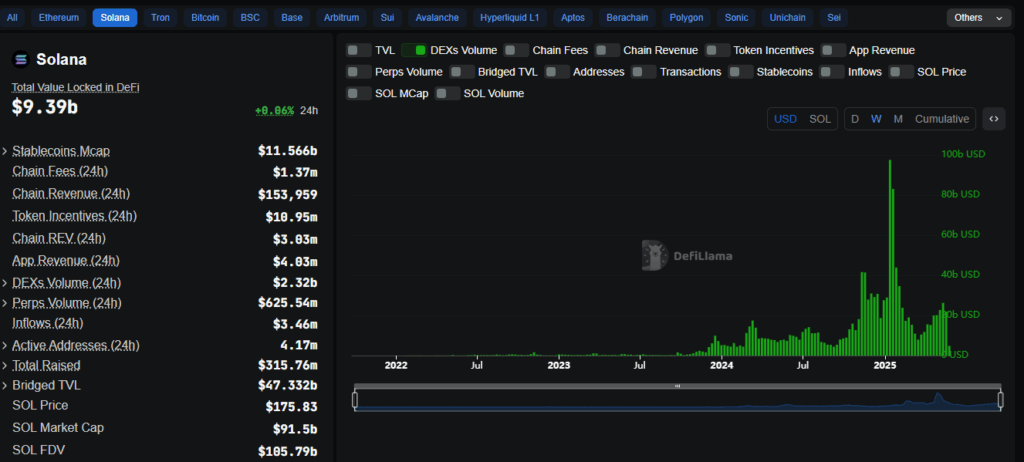This screenshot has height=462, width=1024.
Task: Open the Sui chain tab
Action: pyautogui.click(x=387, y=18)
